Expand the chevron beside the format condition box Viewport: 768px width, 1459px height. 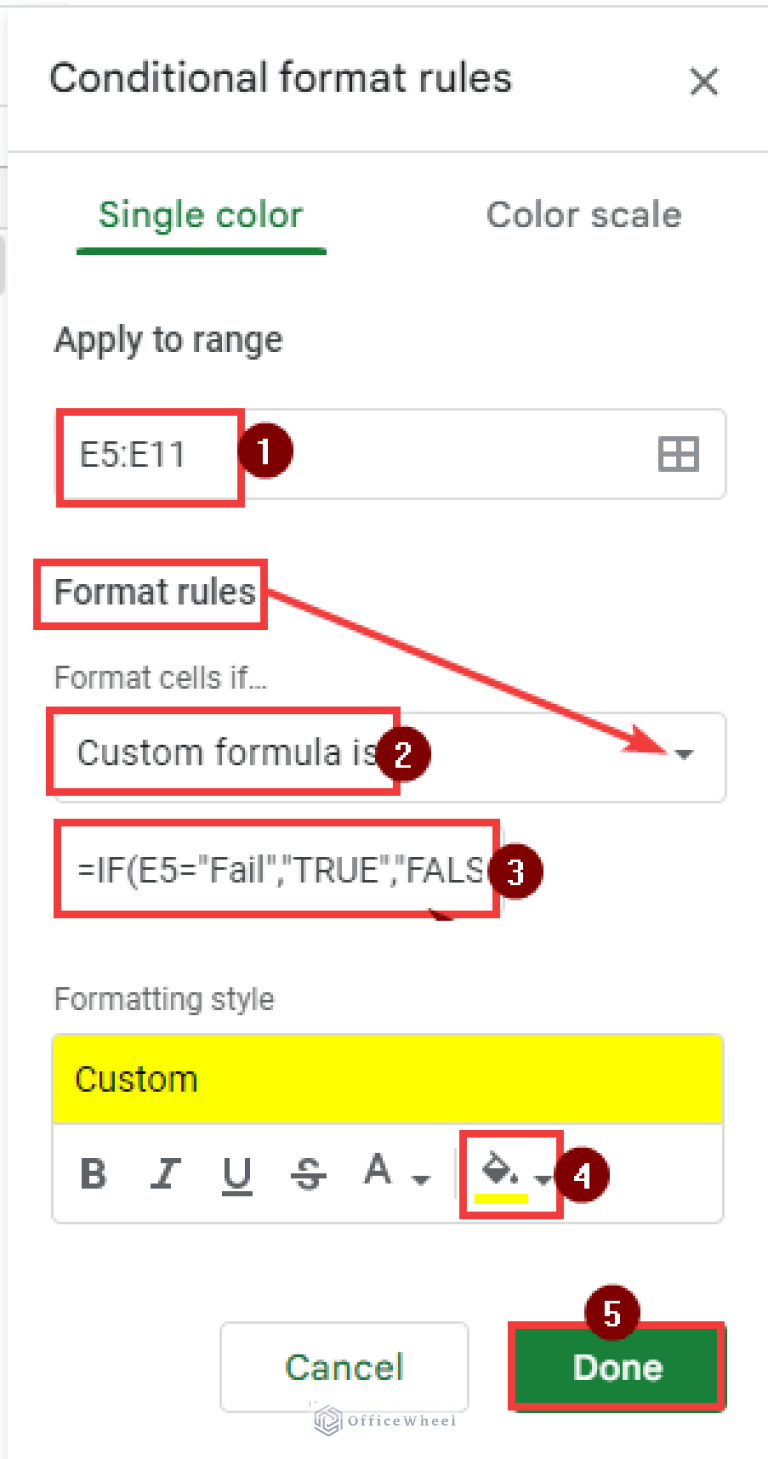684,756
